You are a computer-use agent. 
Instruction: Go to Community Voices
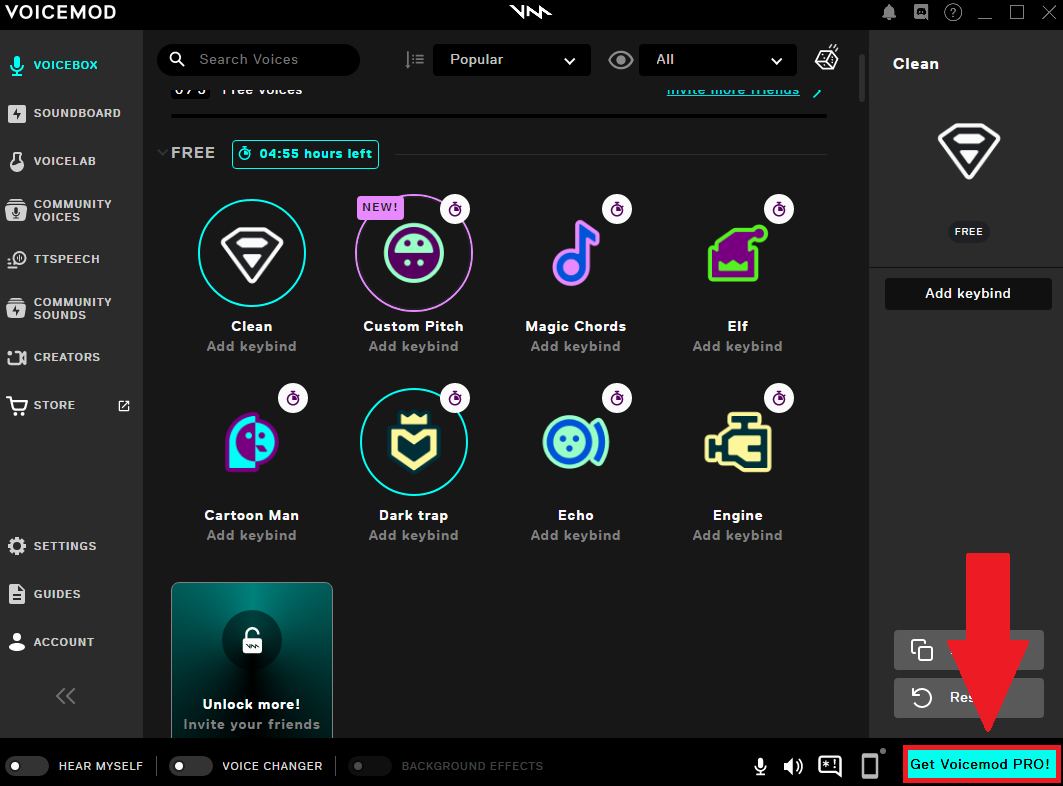(72, 210)
